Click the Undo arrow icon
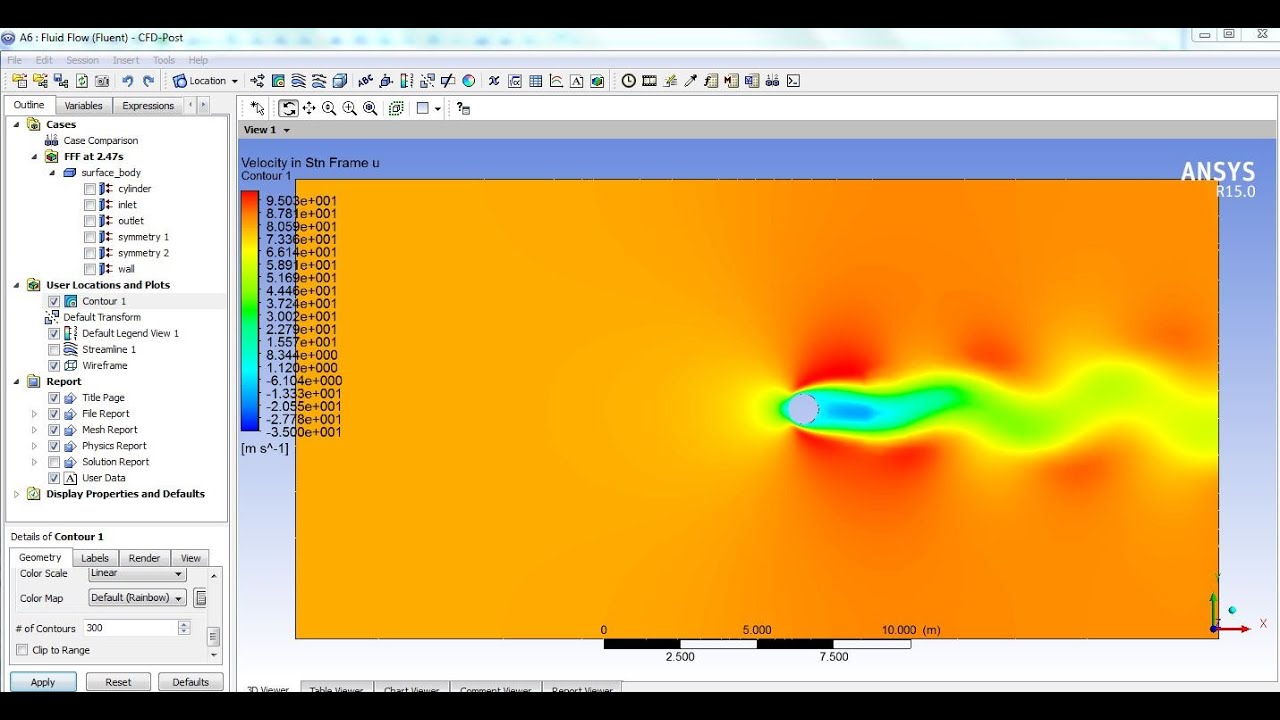 (127, 81)
